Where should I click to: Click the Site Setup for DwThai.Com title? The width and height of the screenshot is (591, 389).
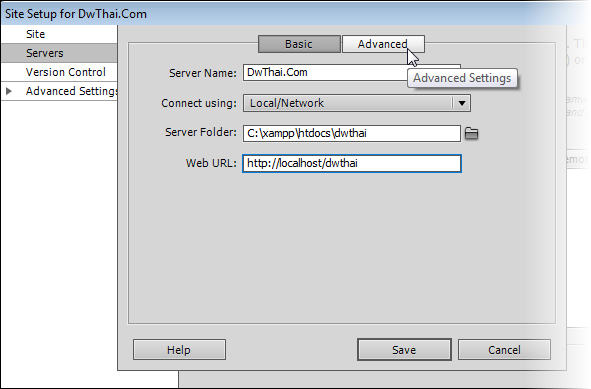76,14
